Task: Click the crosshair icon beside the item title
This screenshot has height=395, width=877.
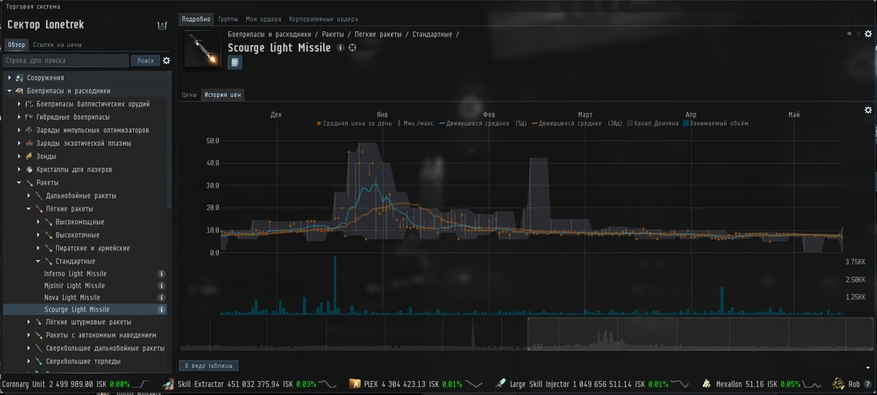Action: pyautogui.click(x=352, y=48)
